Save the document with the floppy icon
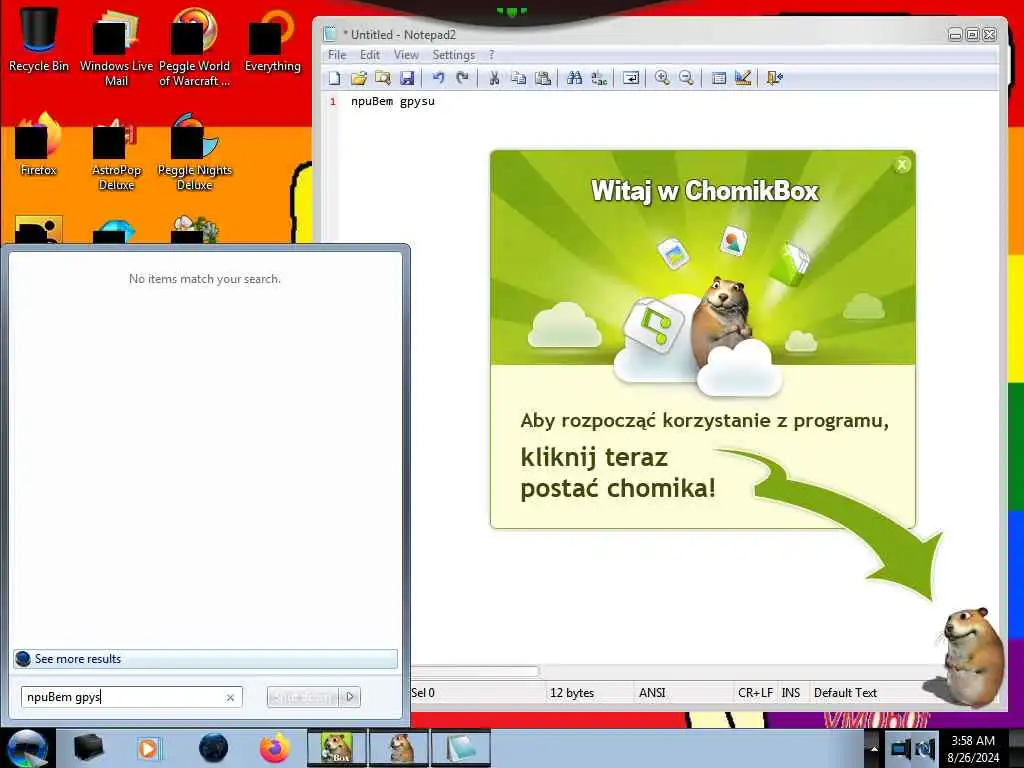 [x=407, y=78]
